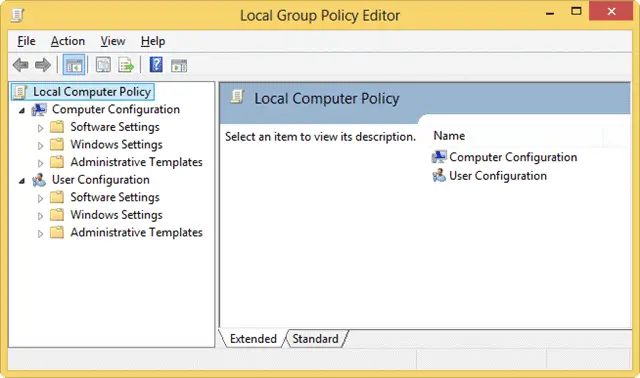The width and height of the screenshot is (640, 378).
Task: Select Software Settings label under User Configuration
Action: [x=115, y=198]
